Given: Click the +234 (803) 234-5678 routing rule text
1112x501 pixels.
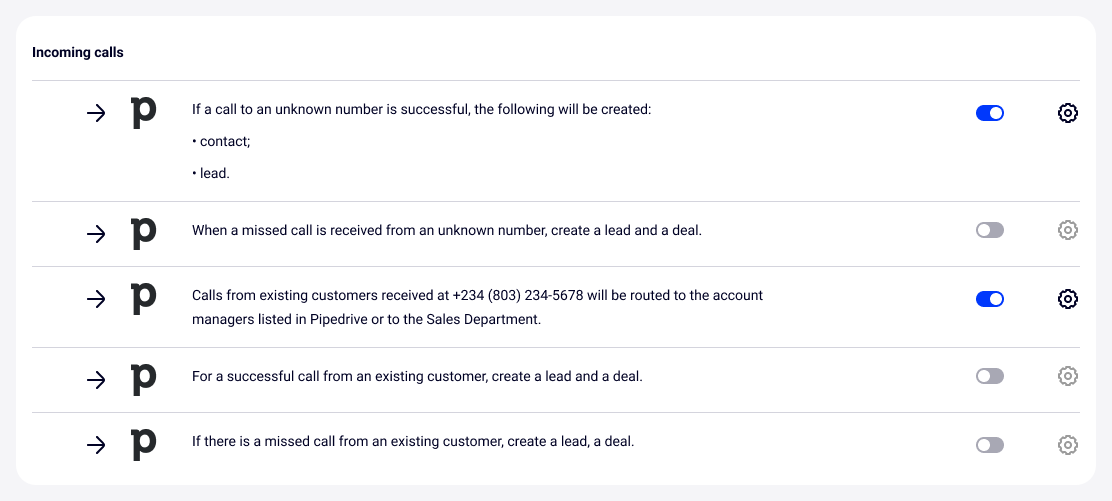Looking at the screenshot, I should (477, 307).
